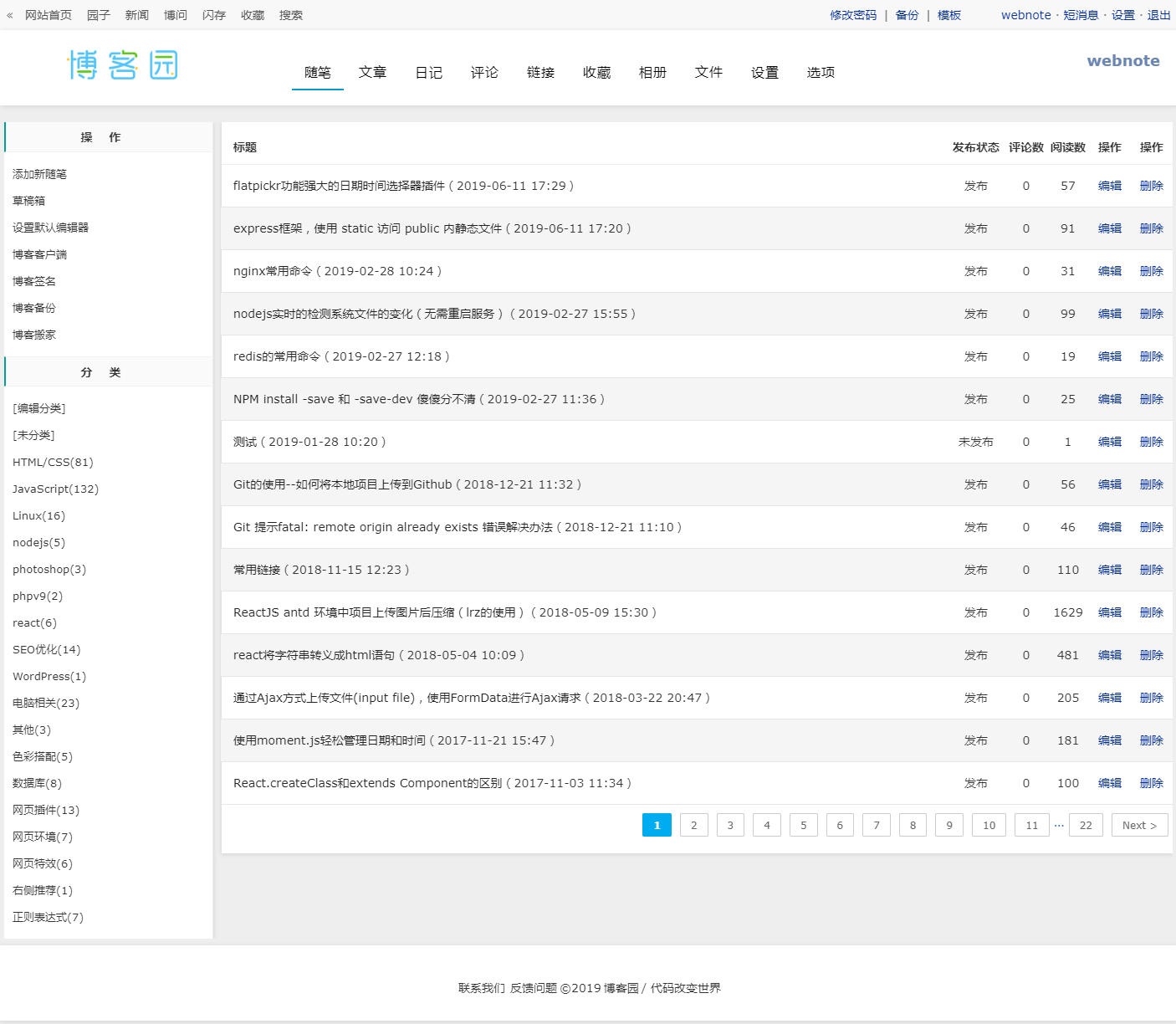Click 博客搬家 in the sidebar
The height and width of the screenshot is (1024, 1176).
34,335
